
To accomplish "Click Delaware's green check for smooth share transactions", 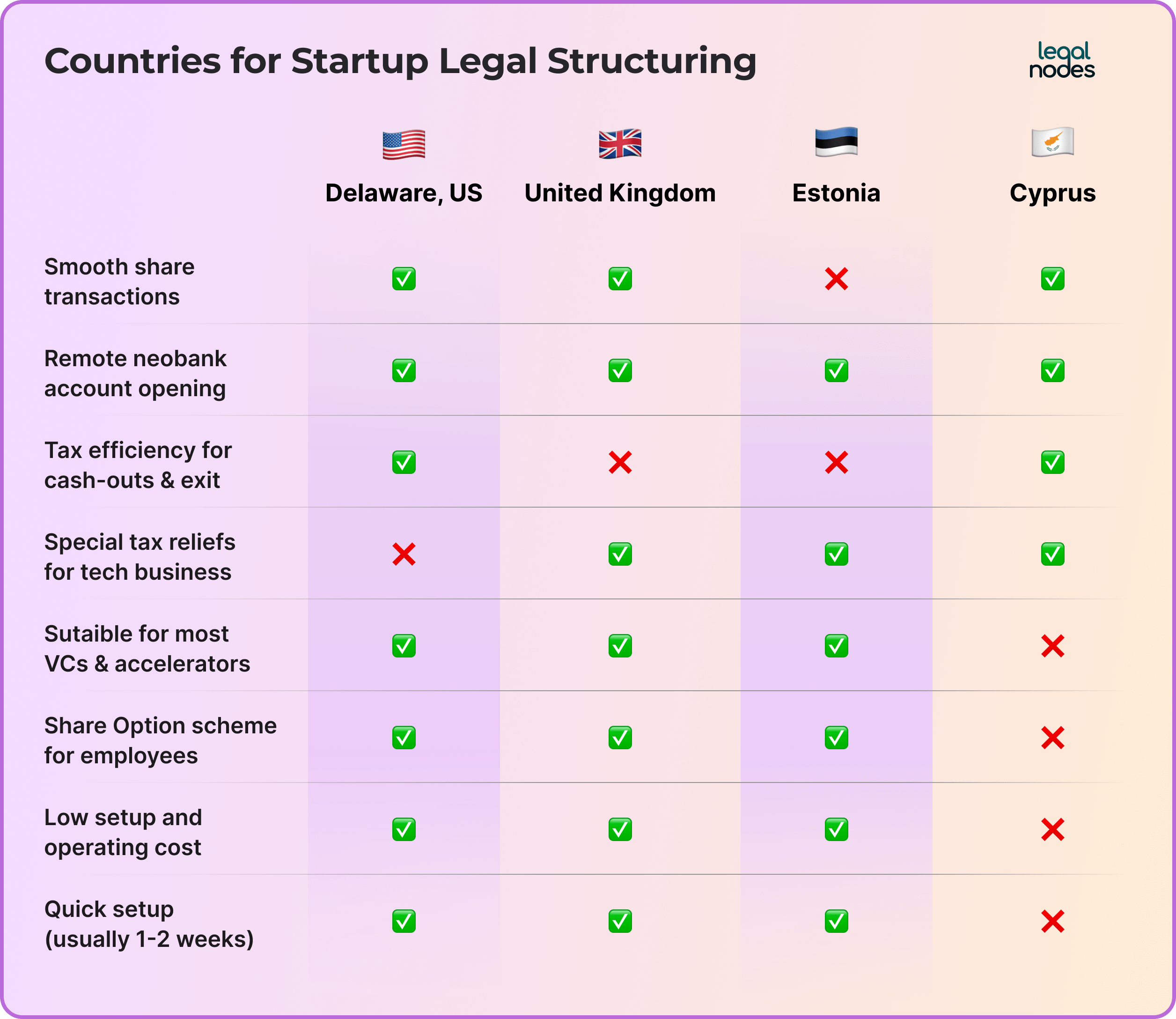I will click(404, 279).
